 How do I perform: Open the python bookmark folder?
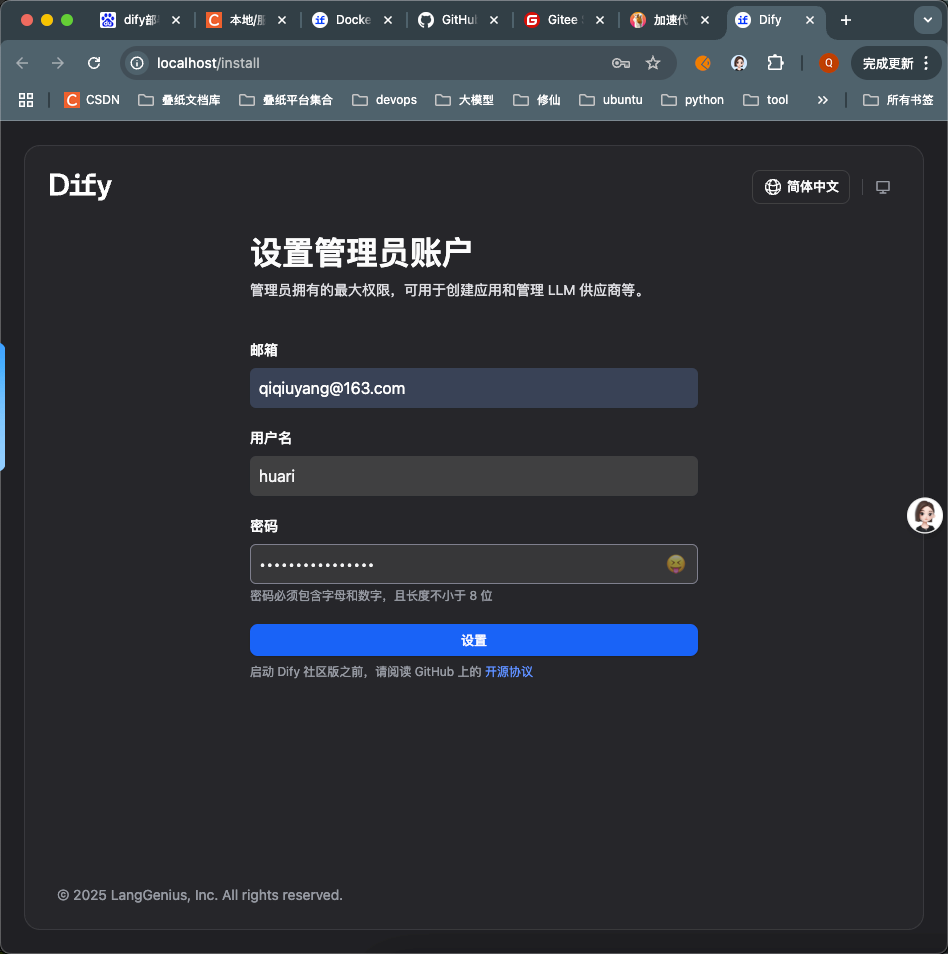[x=692, y=100]
